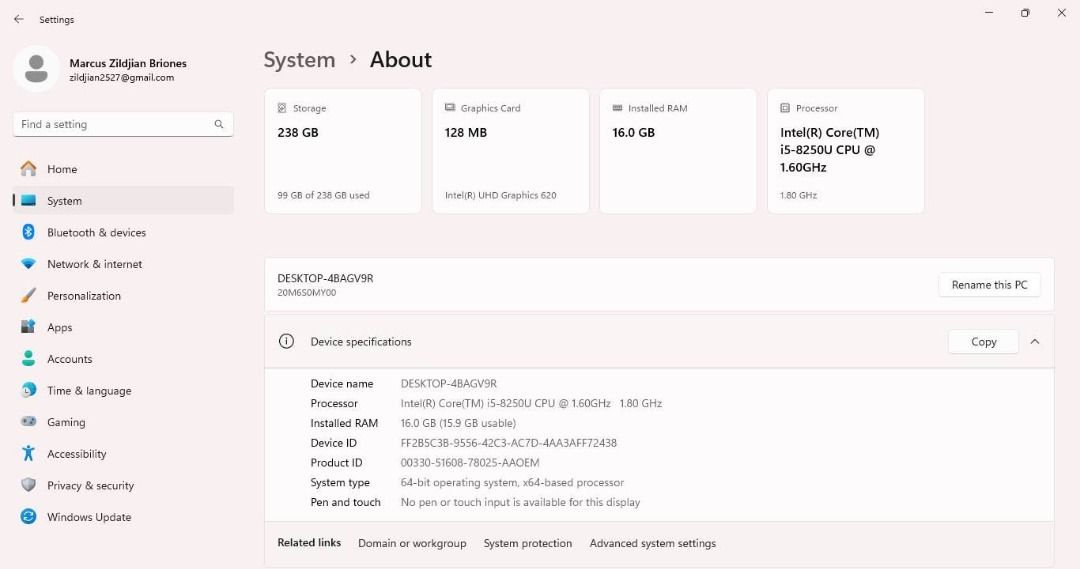Copy the device specifications
The width and height of the screenshot is (1080, 569).
[984, 342]
